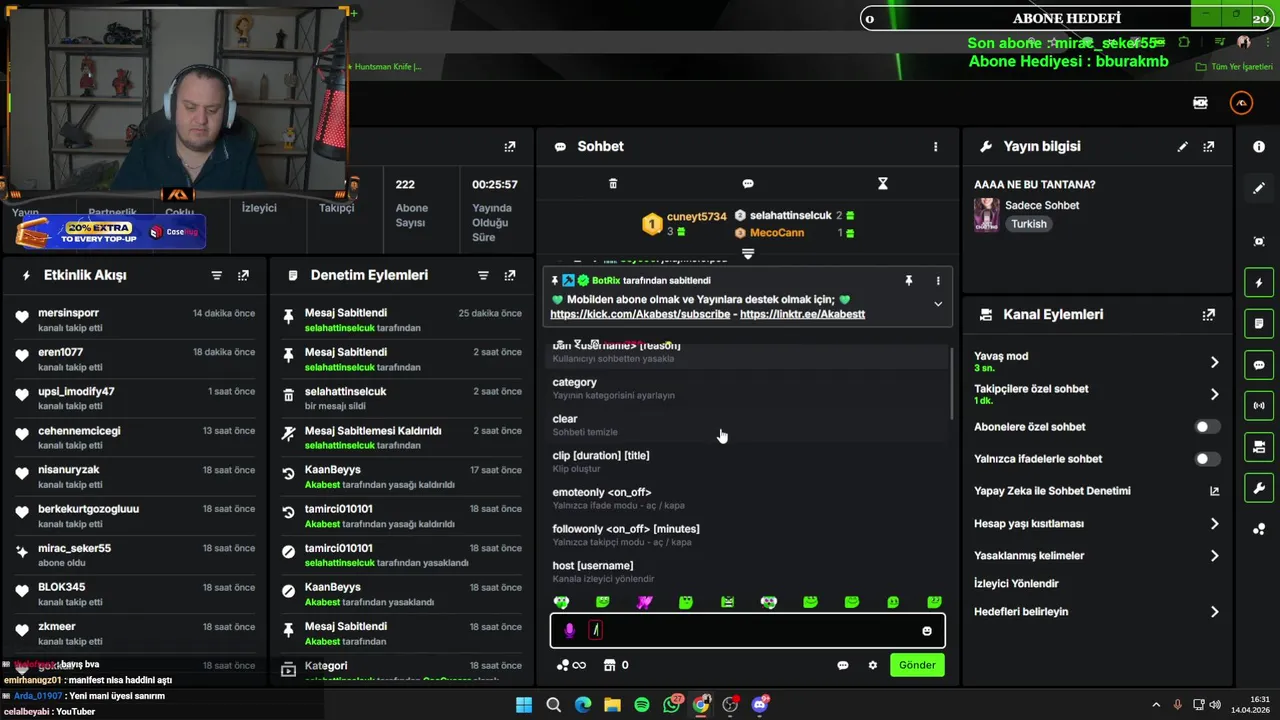Click the Sadece Sohbet category thumbnail
1280x720 pixels.
pyautogui.click(x=986, y=214)
